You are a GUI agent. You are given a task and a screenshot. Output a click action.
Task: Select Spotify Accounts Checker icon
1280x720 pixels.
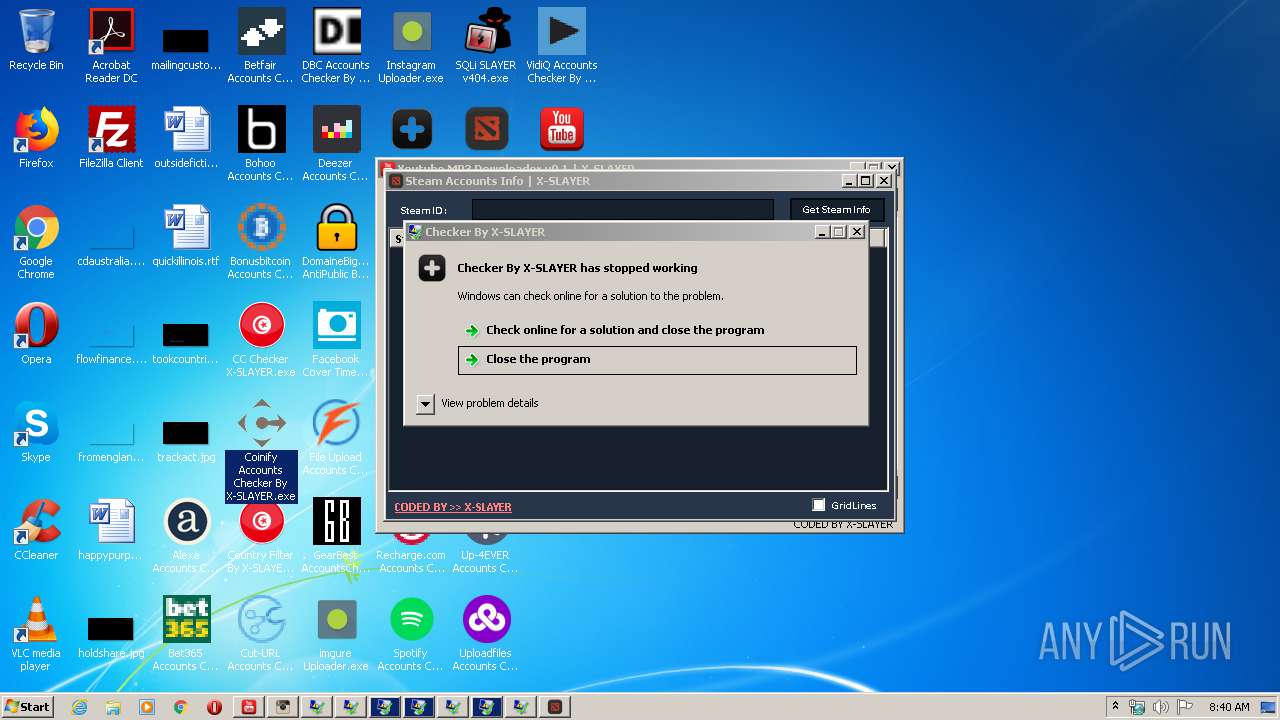click(x=411, y=634)
